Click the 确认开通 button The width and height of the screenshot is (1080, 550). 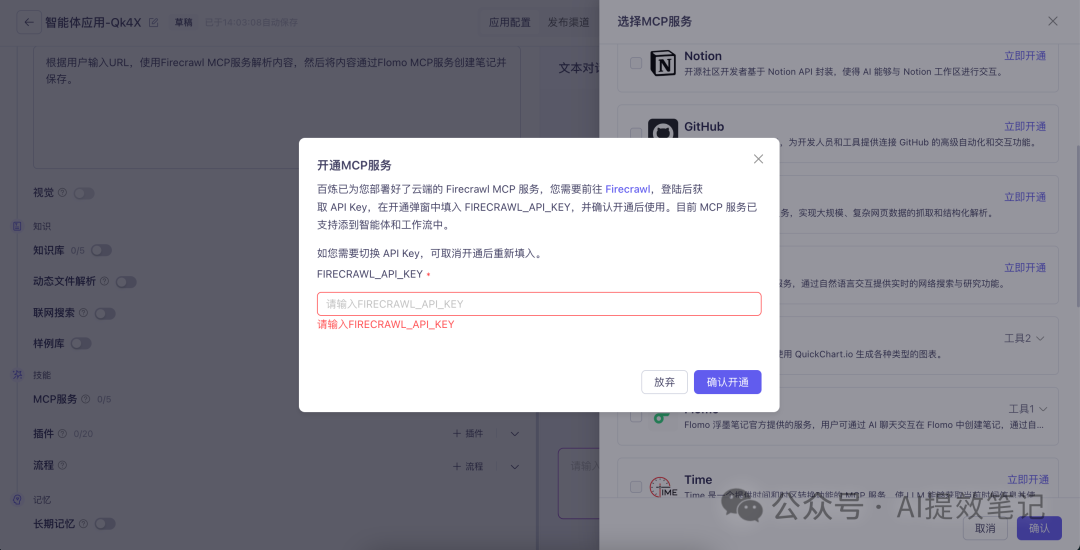pyautogui.click(x=727, y=382)
